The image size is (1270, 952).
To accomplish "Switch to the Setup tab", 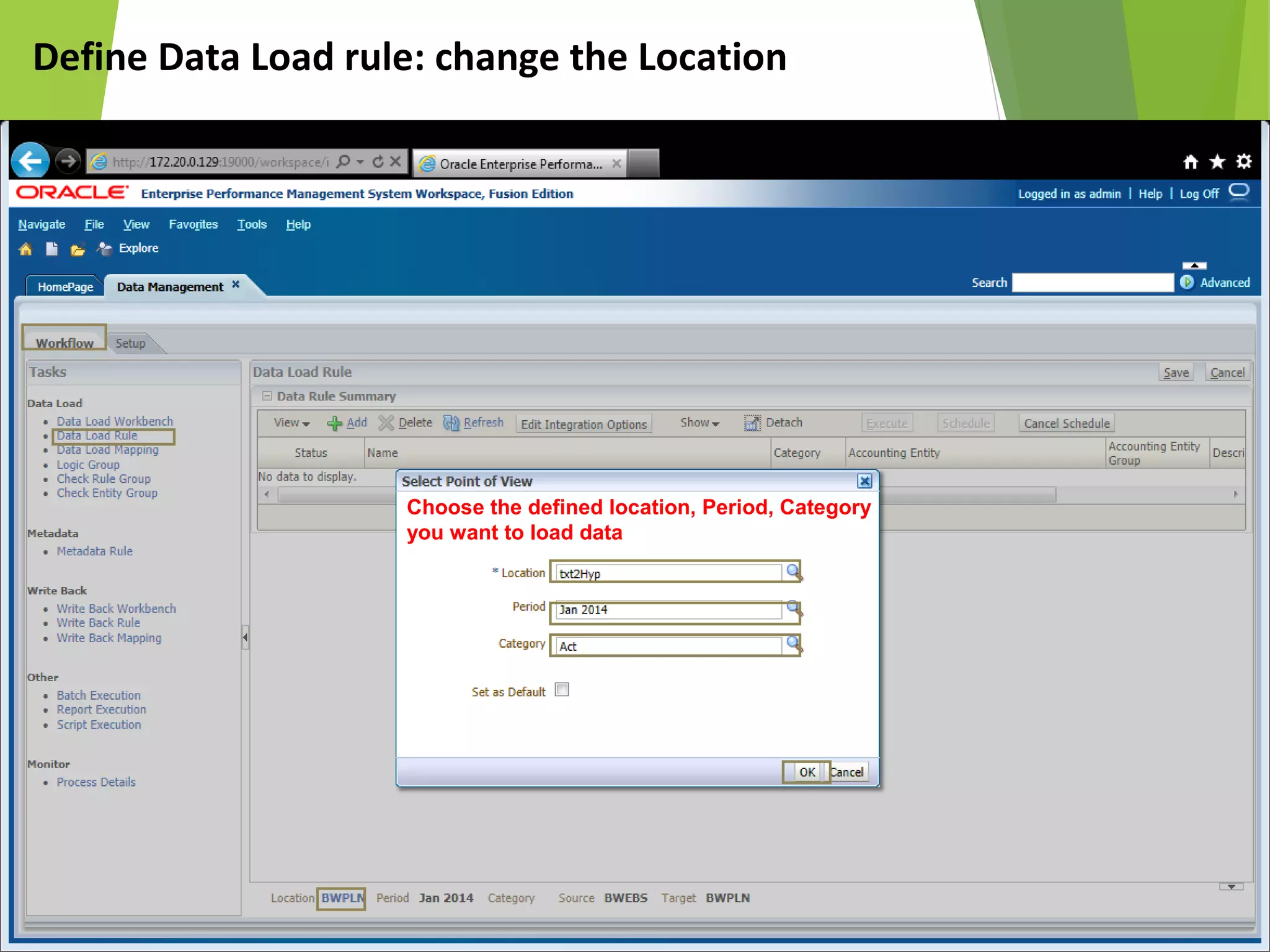I will click(x=130, y=343).
